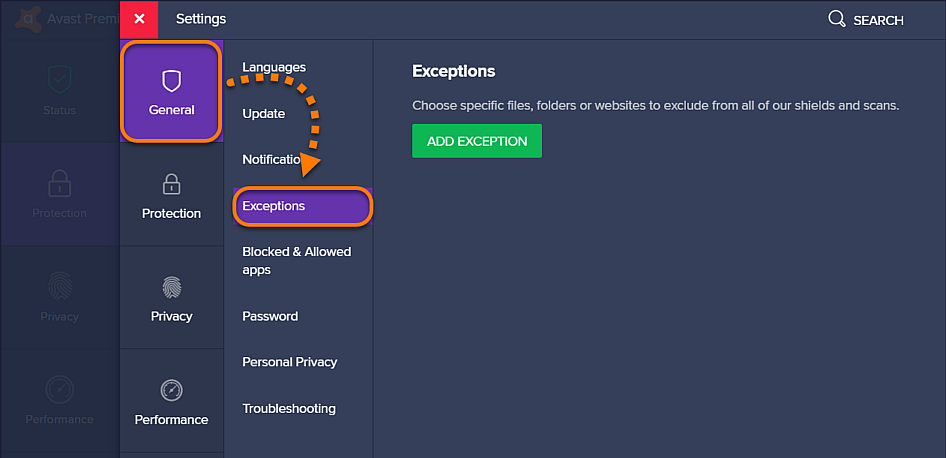946x458 pixels.
Task: Open Blocked & Allowed apps
Action: (297, 261)
